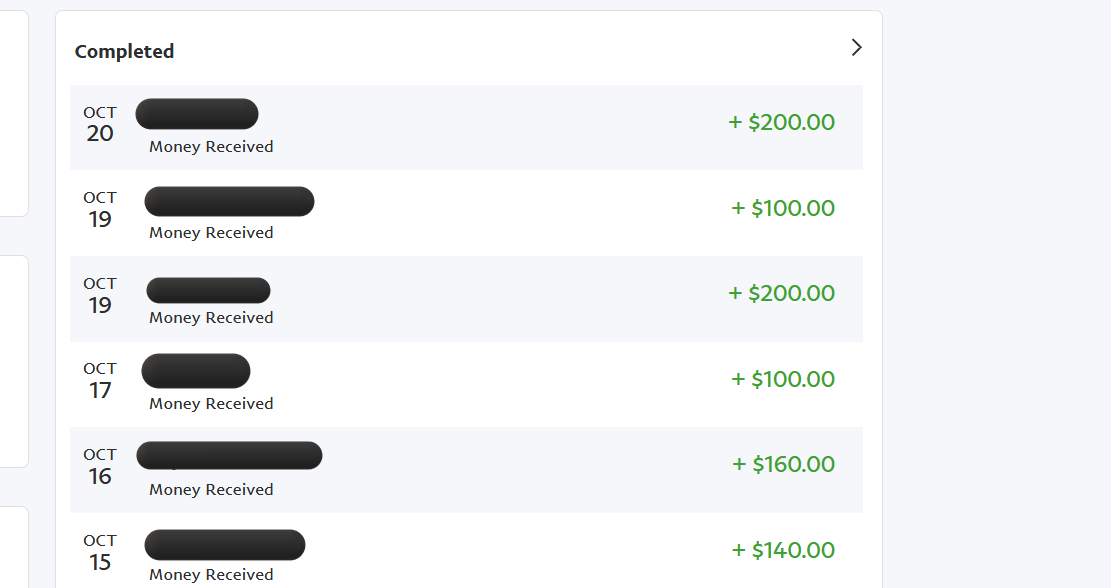Viewport: 1111px width, 588px height.
Task: Open the + $140.00 amount
Action: (x=783, y=550)
